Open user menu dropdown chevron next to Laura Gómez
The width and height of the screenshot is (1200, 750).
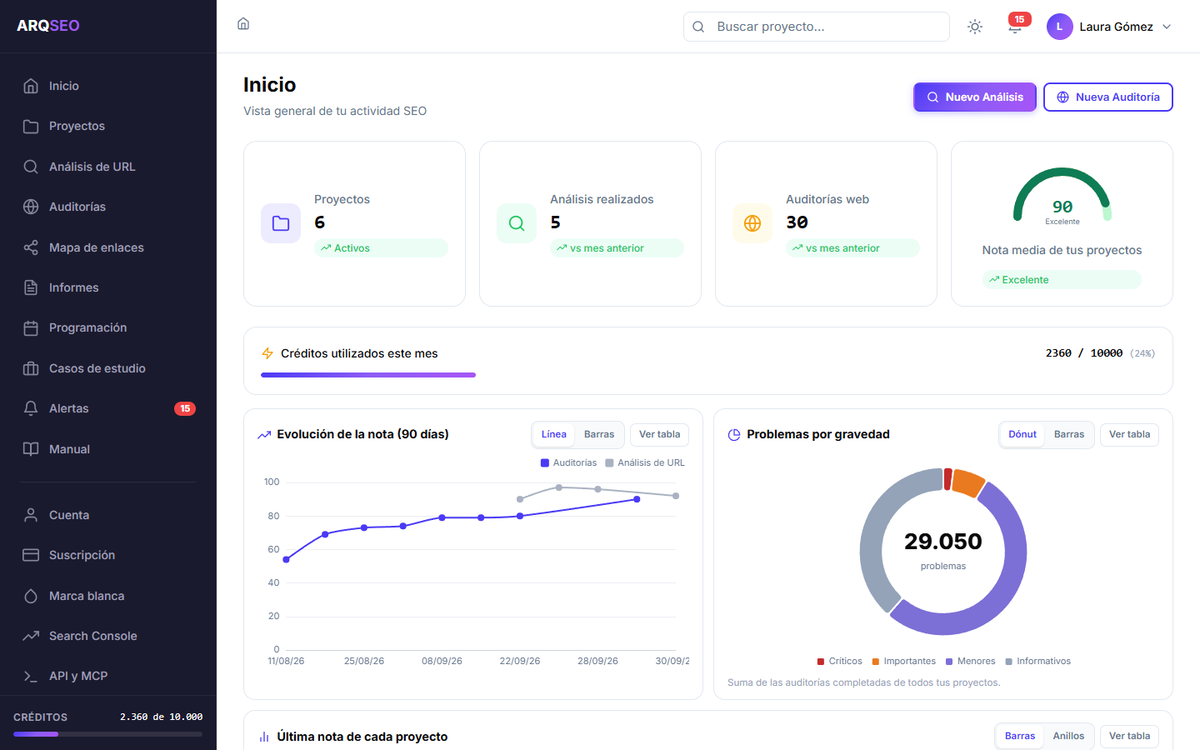(x=1166, y=27)
